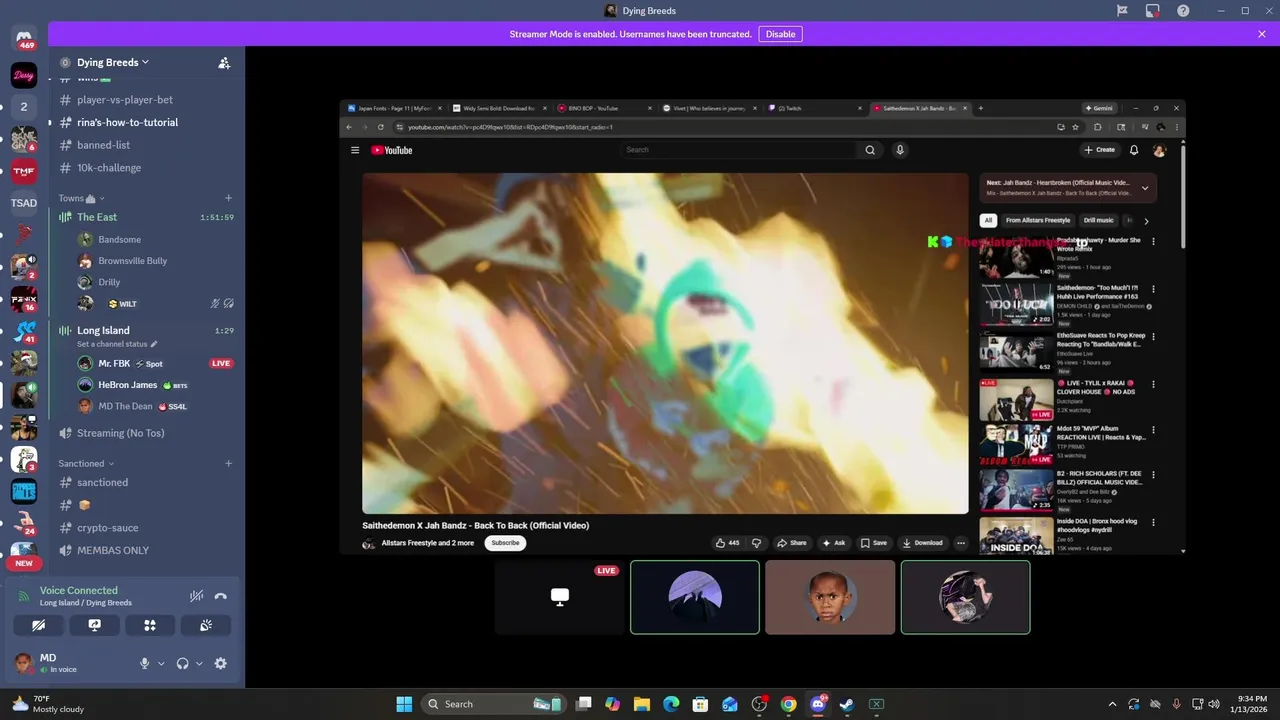Open the Discord inbox icon in title bar
1280x720 pixels.
point(1153,11)
